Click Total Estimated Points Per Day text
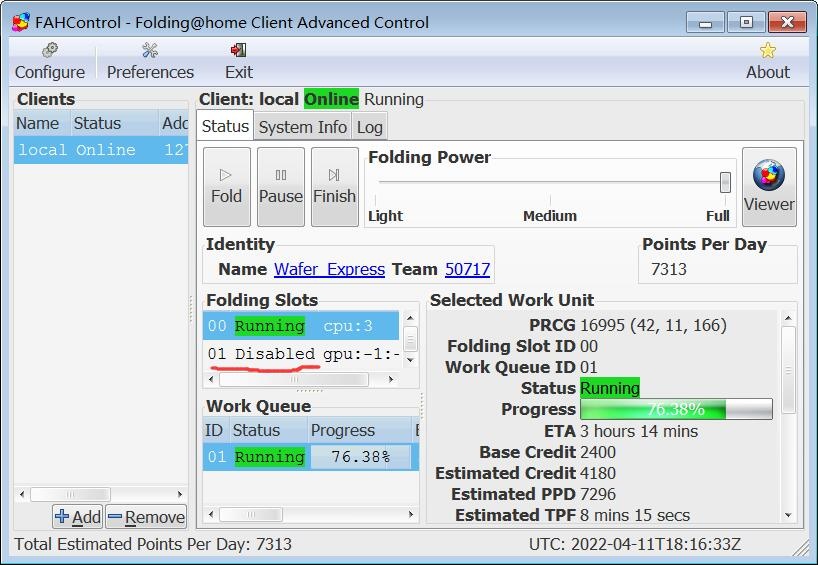This screenshot has width=818, height=565. [x=153, y=545]
